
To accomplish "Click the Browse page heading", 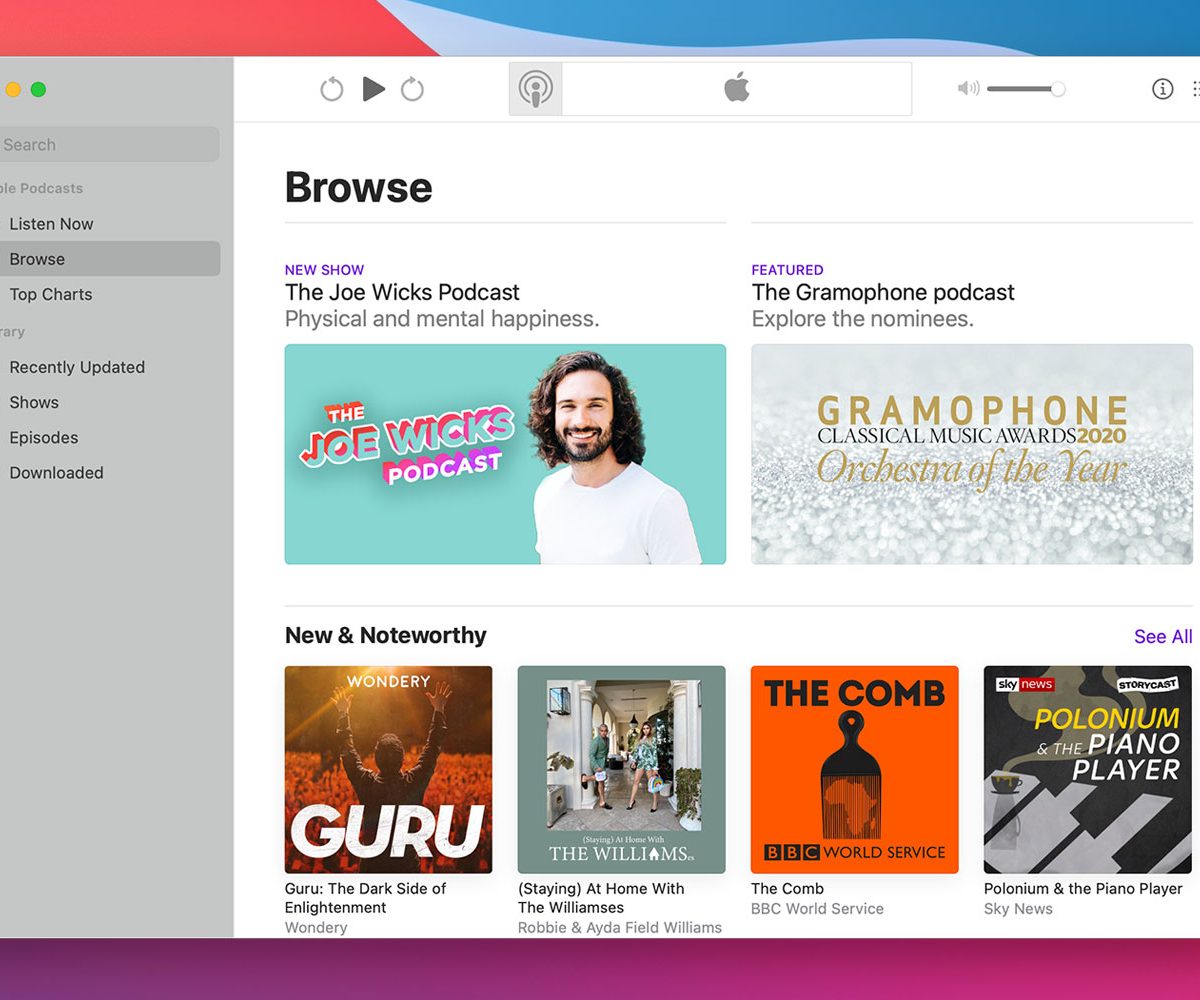I will pyautogui.click(x=358, y=187).
